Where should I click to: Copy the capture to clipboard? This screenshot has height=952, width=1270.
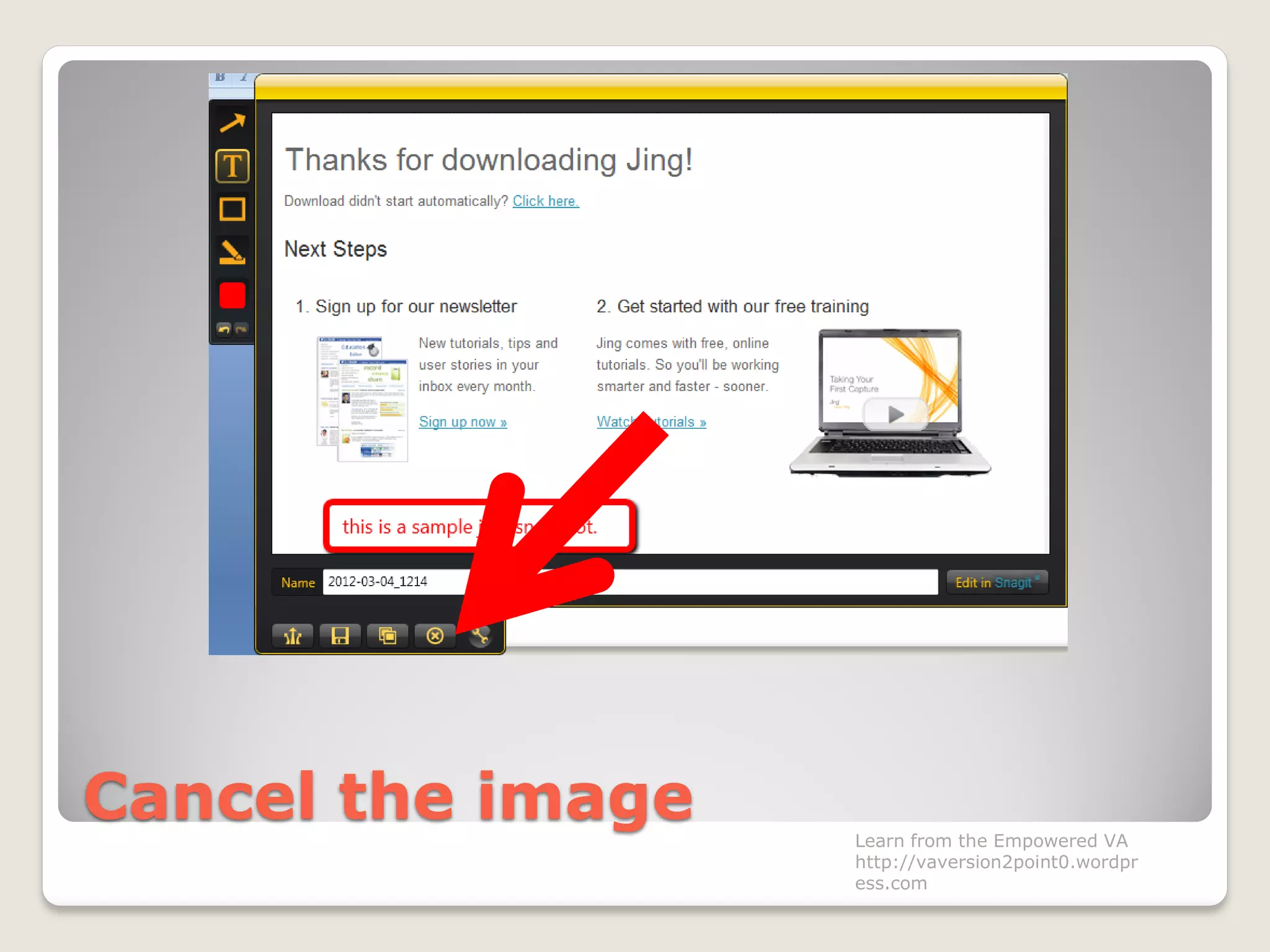[x=388, y=636]
